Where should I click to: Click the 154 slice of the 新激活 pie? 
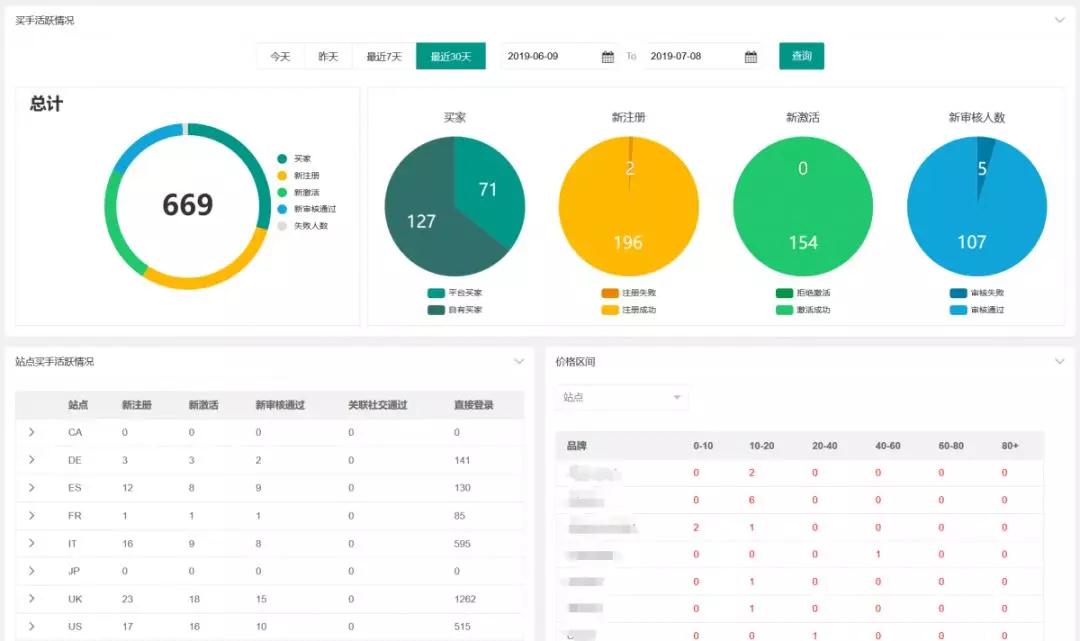point(803,242)
